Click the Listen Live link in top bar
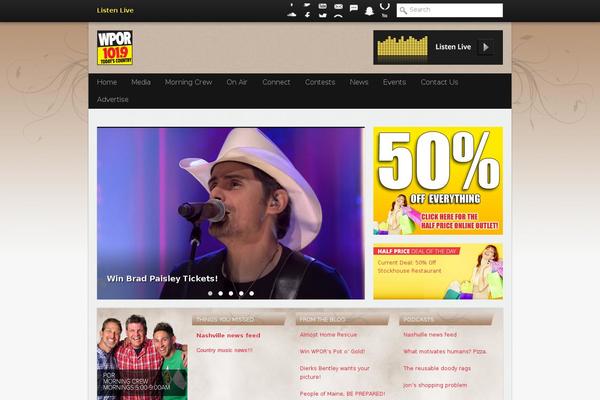This screenshot has width=600, height=400. [x=115, y=10]
